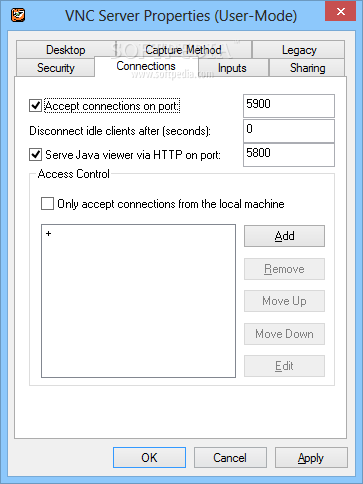363x484 pixels.
Task: Click the Remove button
Action: (x=284, y=269)
